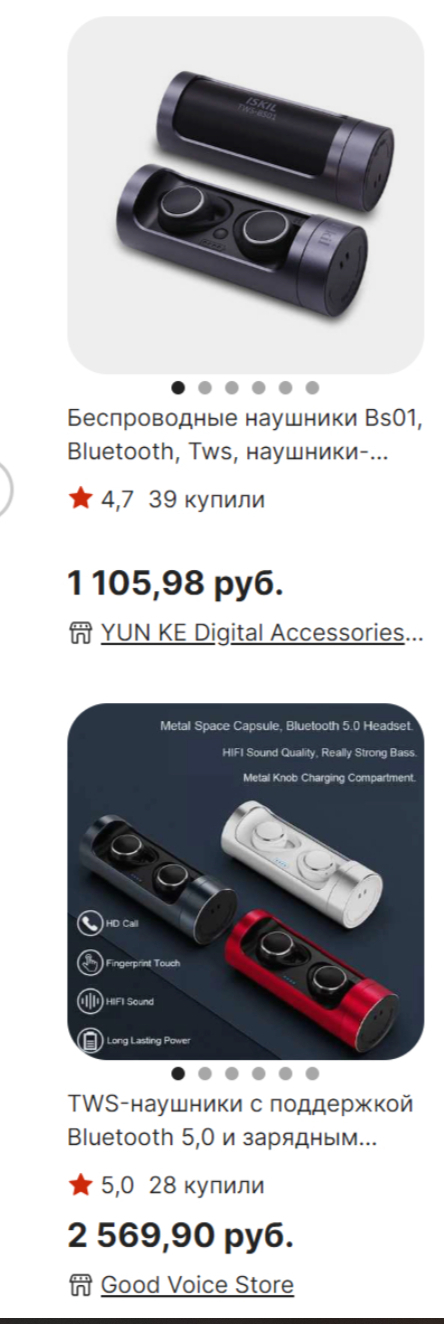Select last carousel dot under TWS earbuds image
444x1324 pixels.
click(312, 1073)
